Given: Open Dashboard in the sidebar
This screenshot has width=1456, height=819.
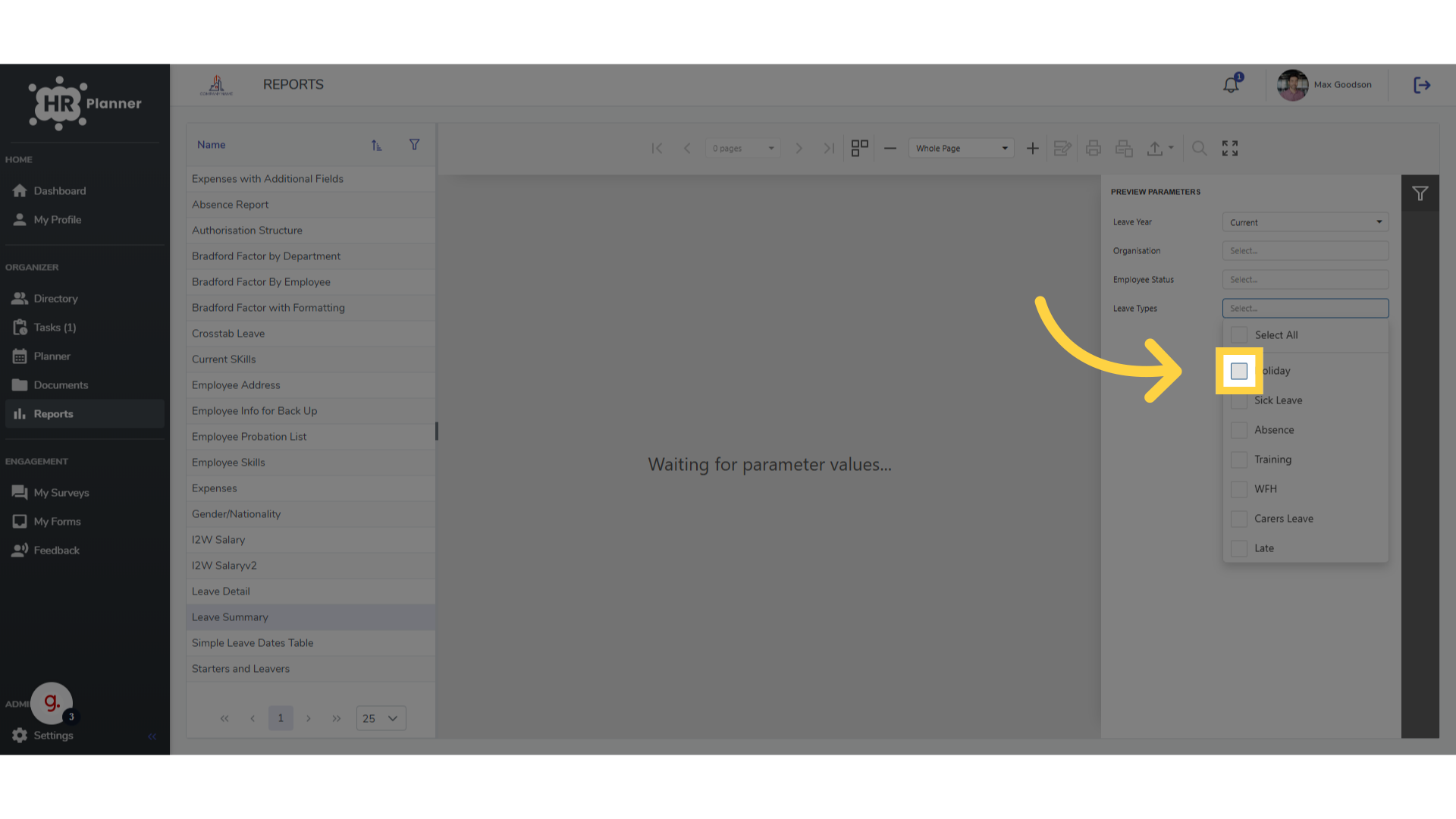Looking at the screenshot, I should (x=84, y=191).
